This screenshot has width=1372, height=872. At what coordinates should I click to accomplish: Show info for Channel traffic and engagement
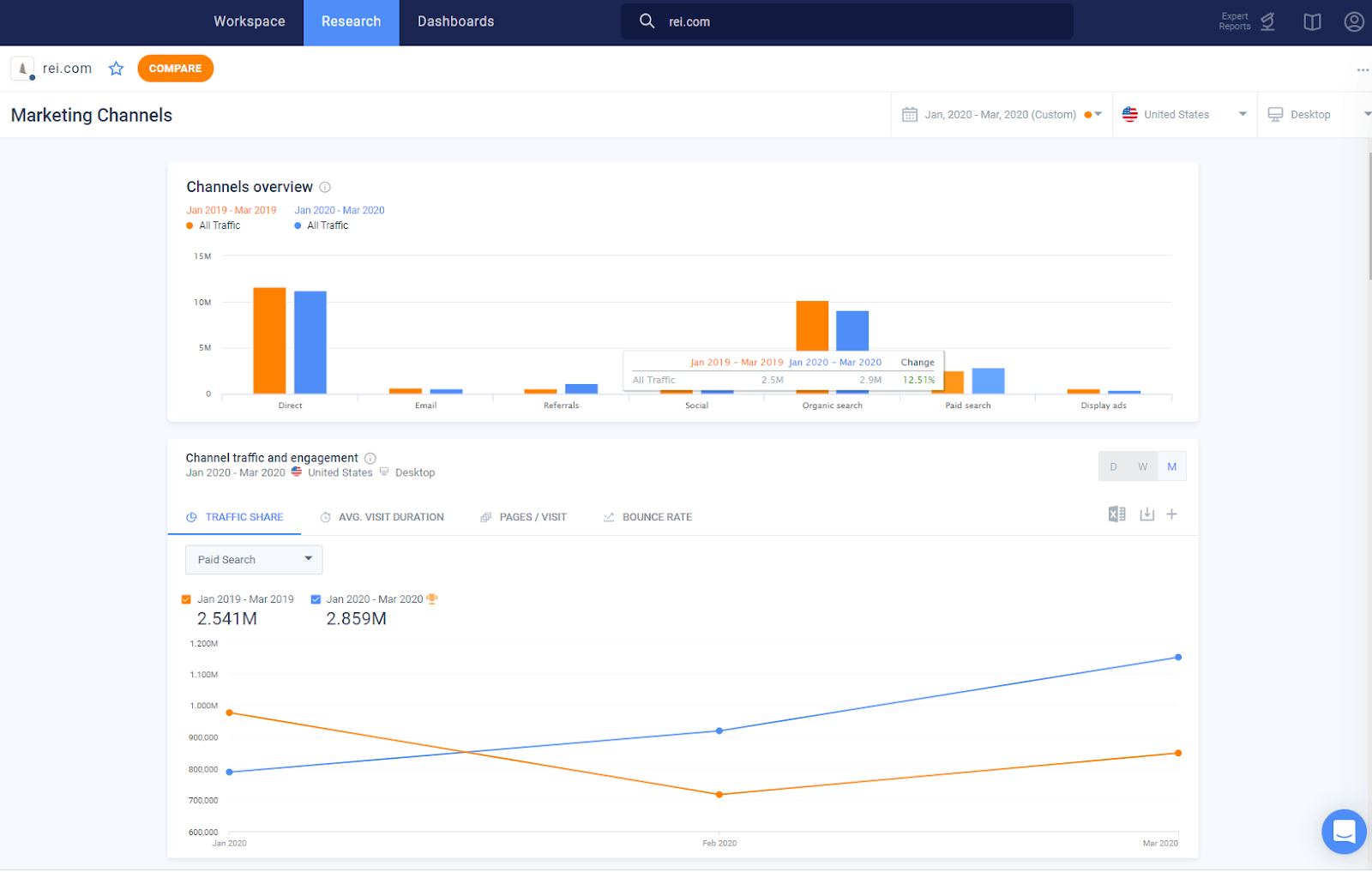[x=370, y=458]
